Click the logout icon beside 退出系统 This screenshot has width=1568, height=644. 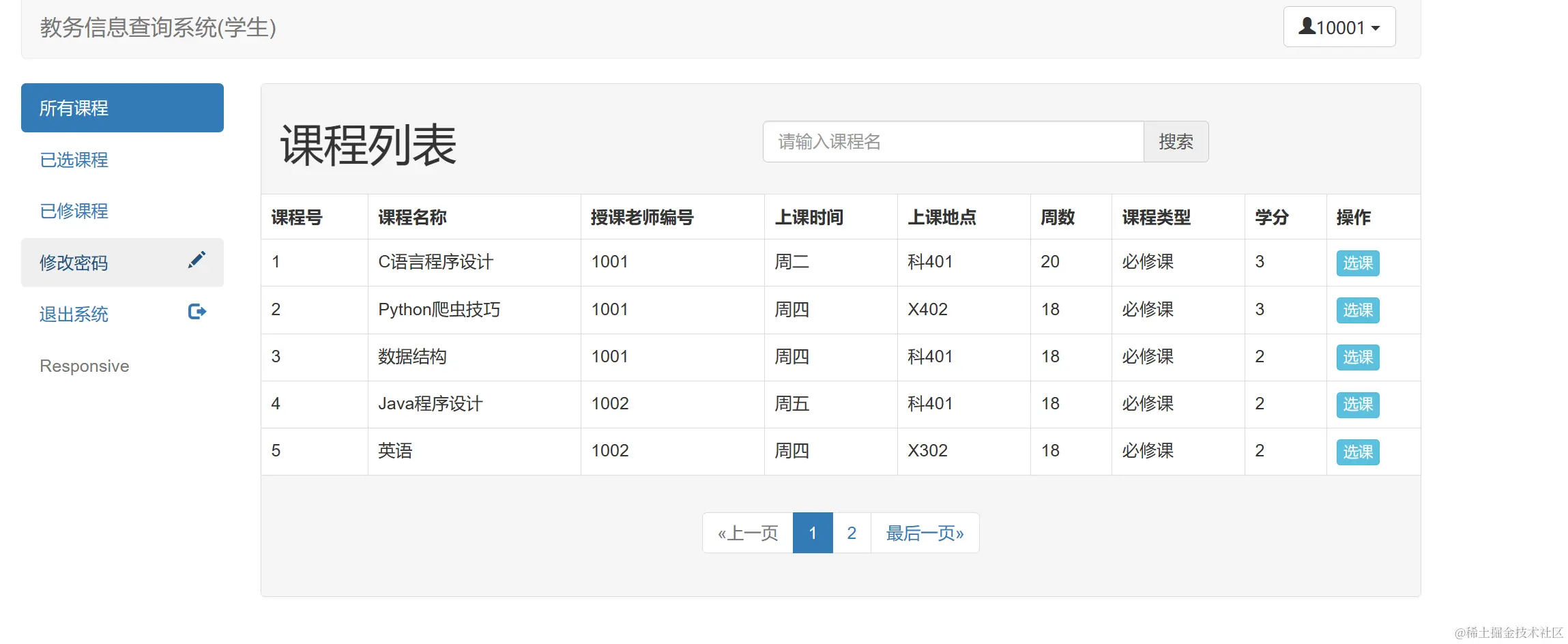(197, 312)
